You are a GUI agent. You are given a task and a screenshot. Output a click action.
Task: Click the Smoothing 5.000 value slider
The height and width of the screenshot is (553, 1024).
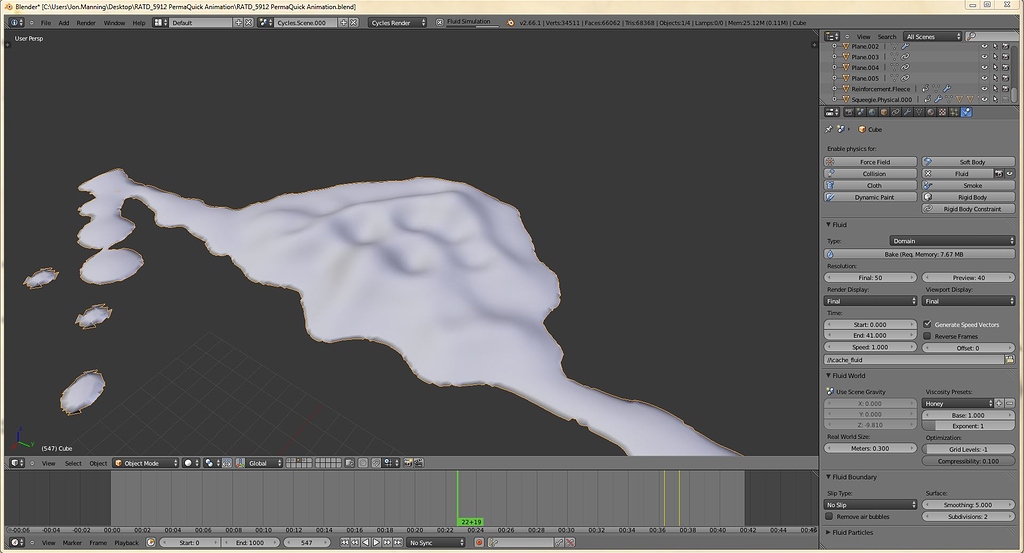968,505
